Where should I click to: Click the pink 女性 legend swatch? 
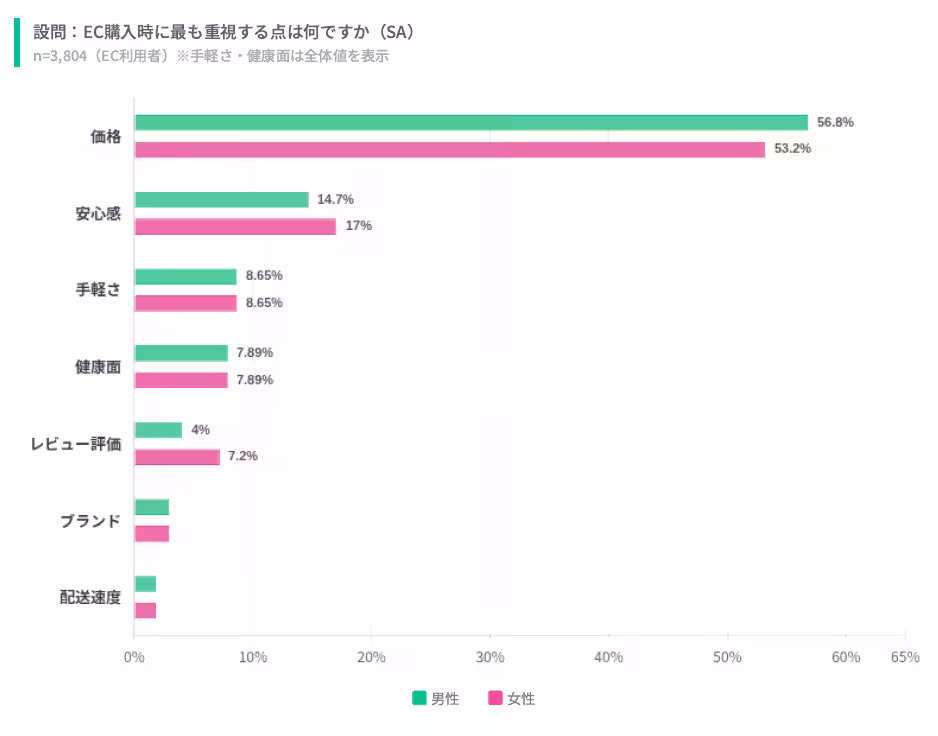(x=495, y=698)
